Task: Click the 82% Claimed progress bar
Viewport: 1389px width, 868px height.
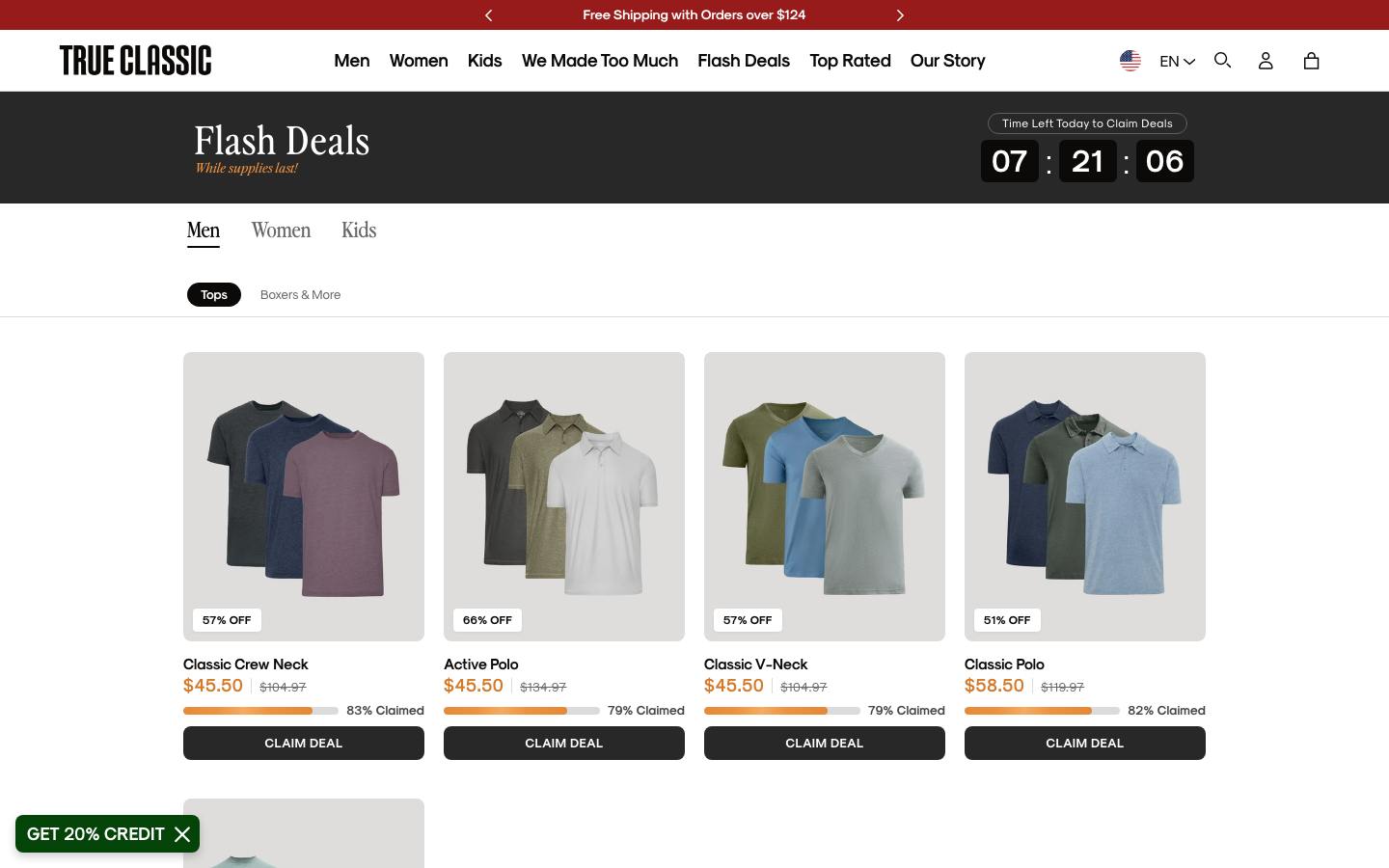Action: (1042, 711)
